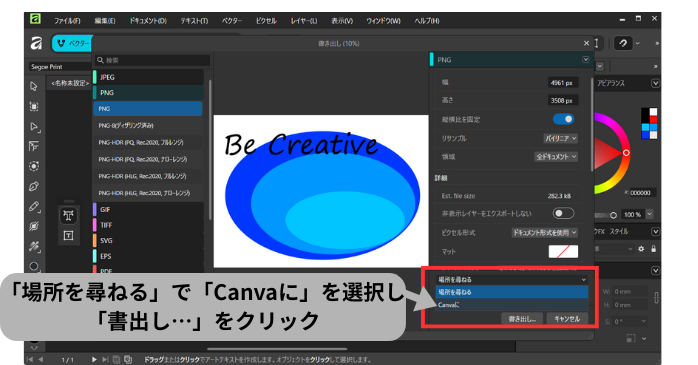698x365 pixels.
Task: Open the dropdown next to help icon
Action: pos(638,43)
